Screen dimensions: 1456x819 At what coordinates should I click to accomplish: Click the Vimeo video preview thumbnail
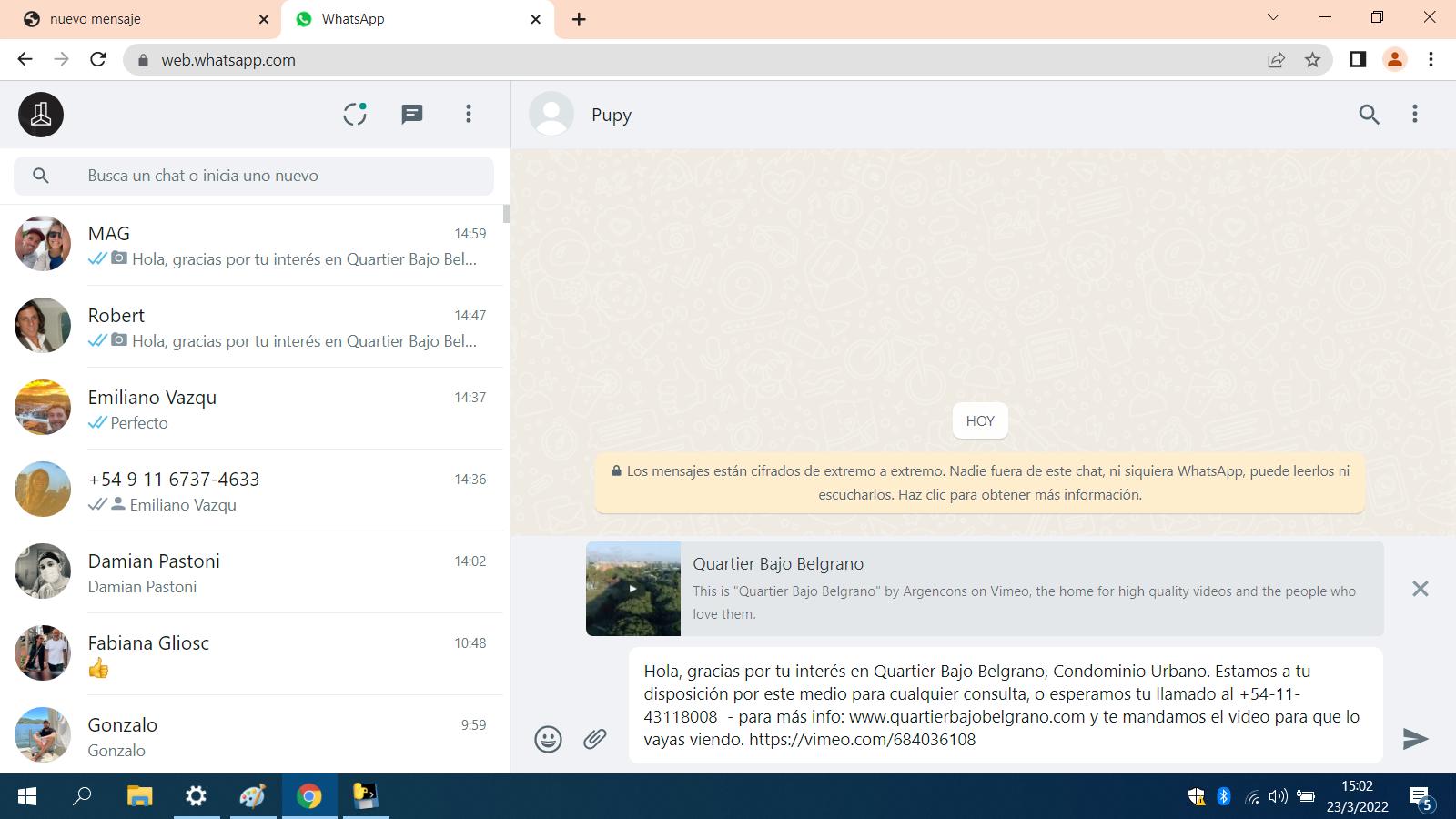point(633,589)
